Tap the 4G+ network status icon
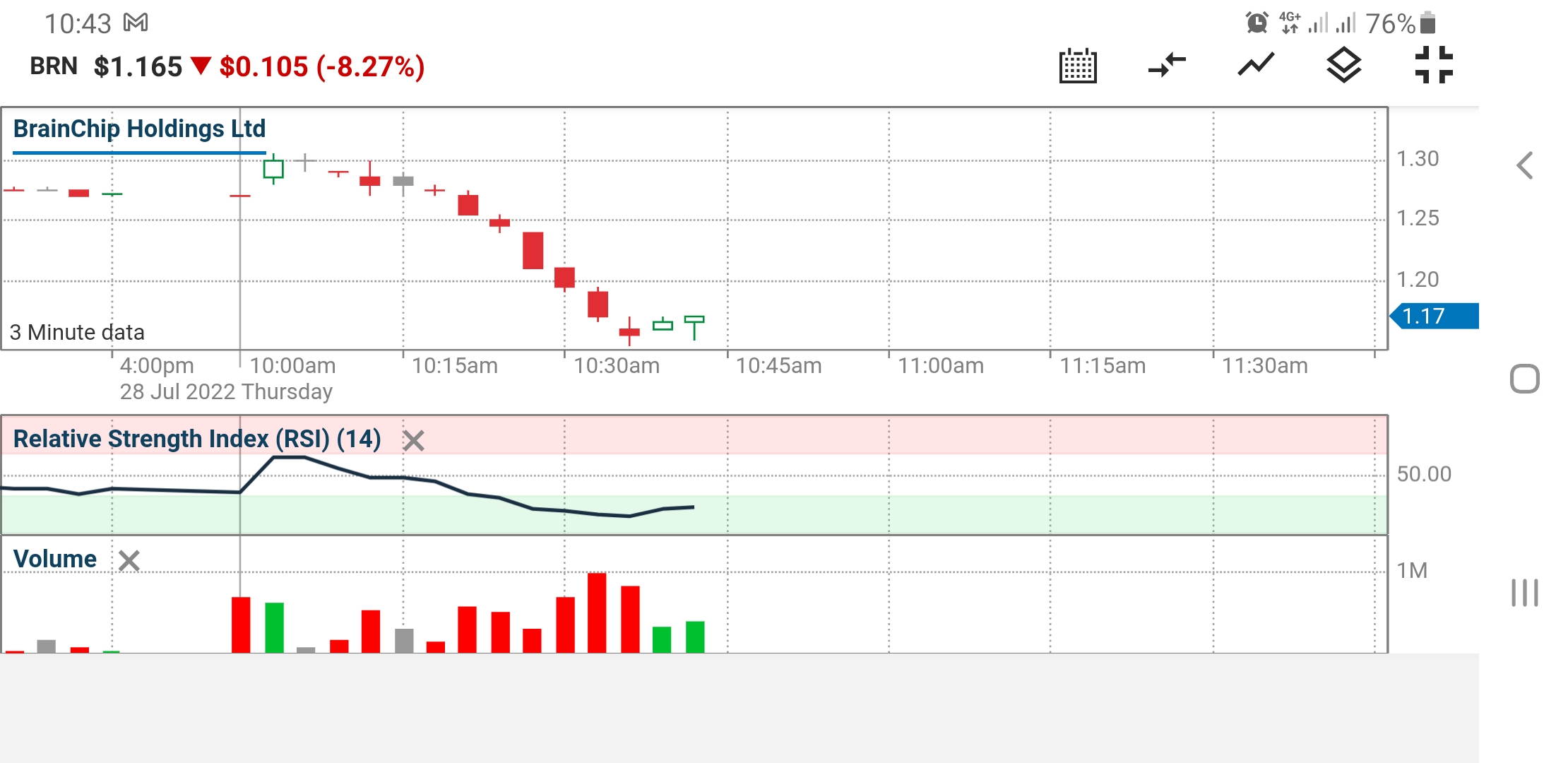The height and width of the screenshot is (763, 1568). click(x=1290, y=23)
